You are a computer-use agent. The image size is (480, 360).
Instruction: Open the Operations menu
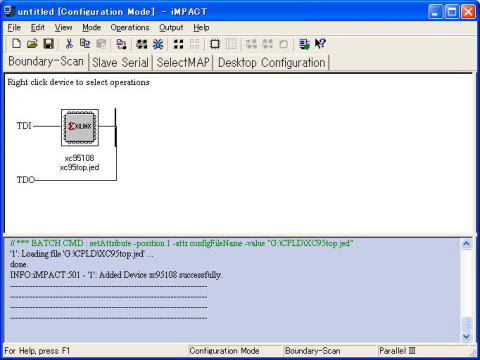coord(130,28)
